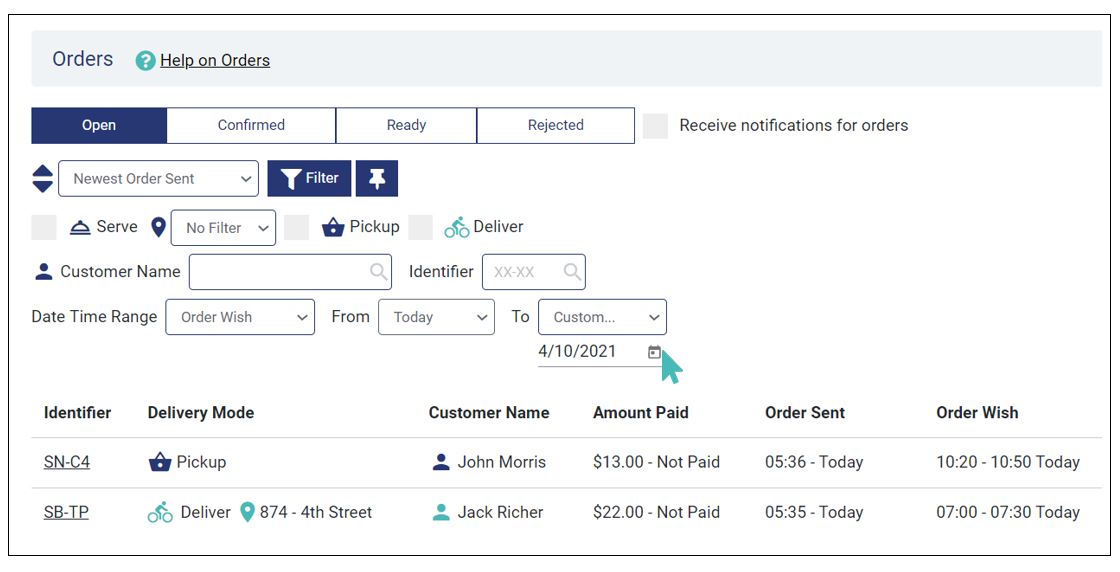Open the No Filter location dropdown
1120x572 pixels.
point(224,228)
